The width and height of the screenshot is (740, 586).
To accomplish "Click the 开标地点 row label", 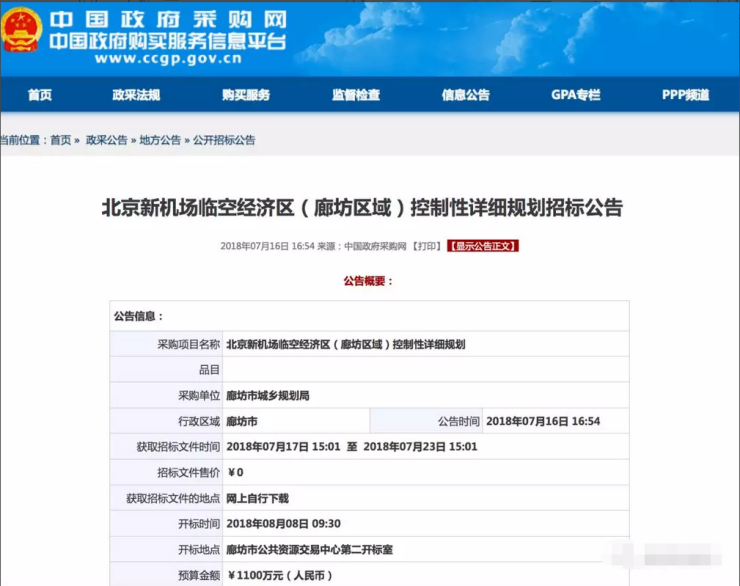I will tap(199, 550).
